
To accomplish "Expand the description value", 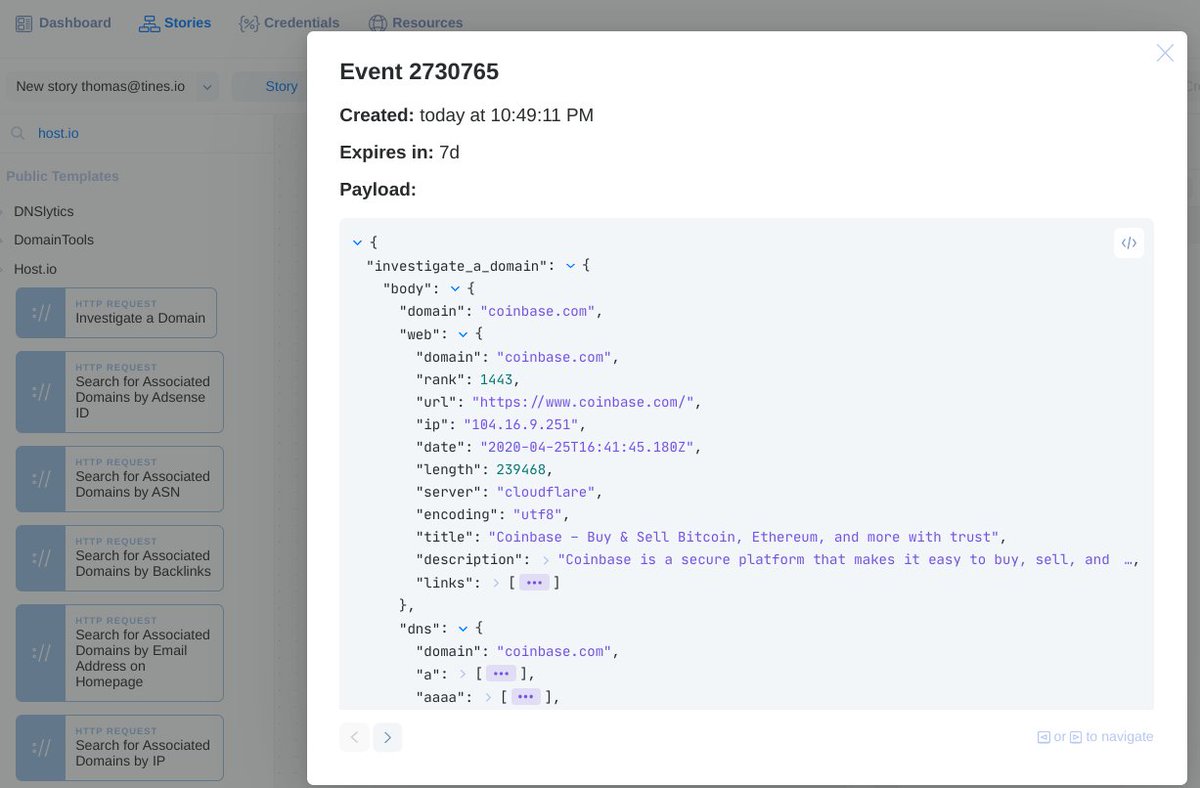I will pos(546,561).
